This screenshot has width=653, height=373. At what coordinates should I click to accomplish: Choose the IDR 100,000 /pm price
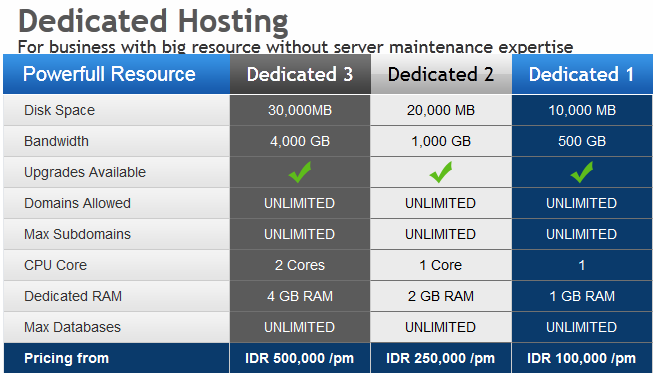pyautogui.click(x=581, y=358)
